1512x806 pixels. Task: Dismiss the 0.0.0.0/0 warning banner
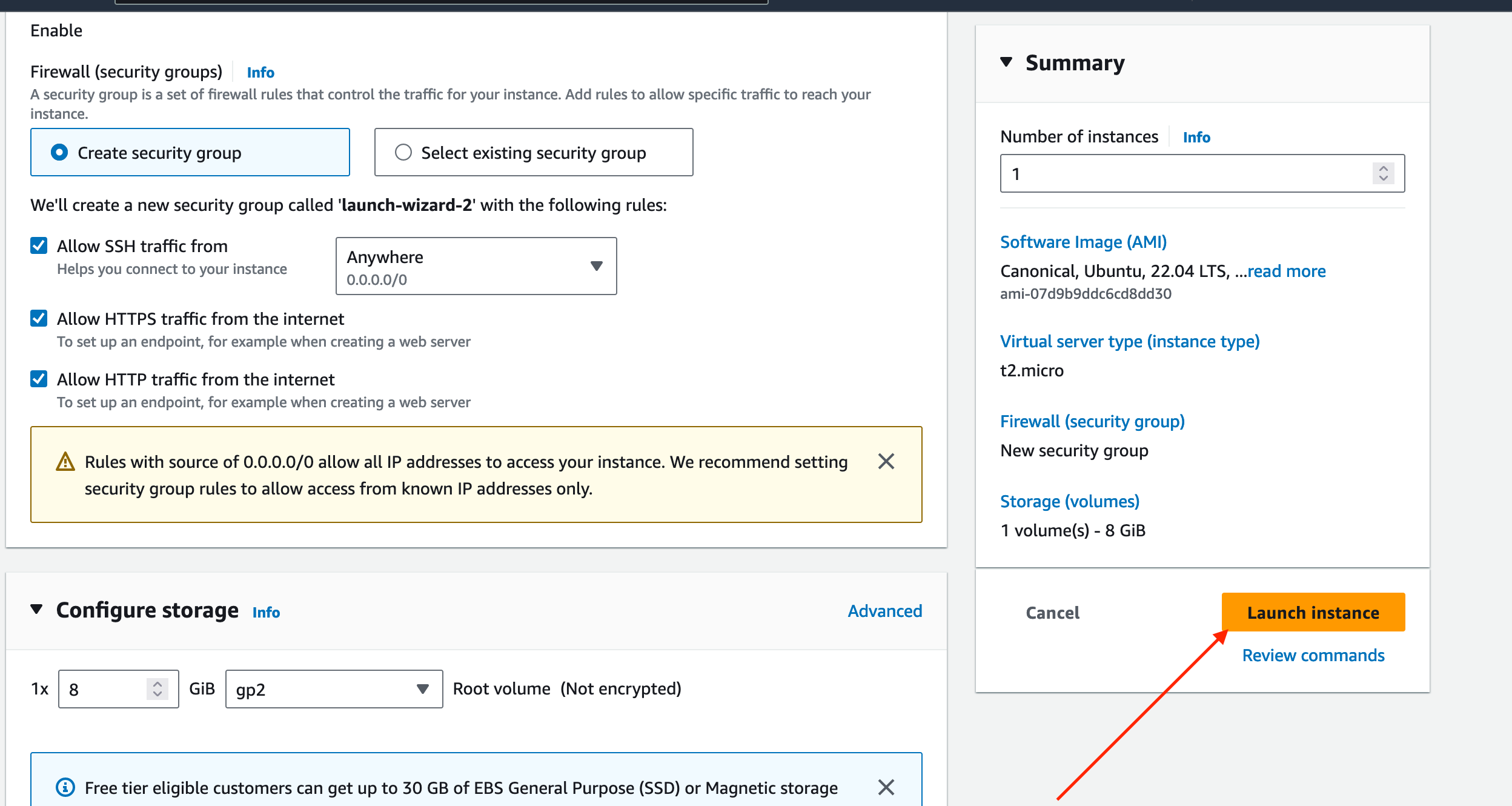click(x=886, y=462)
